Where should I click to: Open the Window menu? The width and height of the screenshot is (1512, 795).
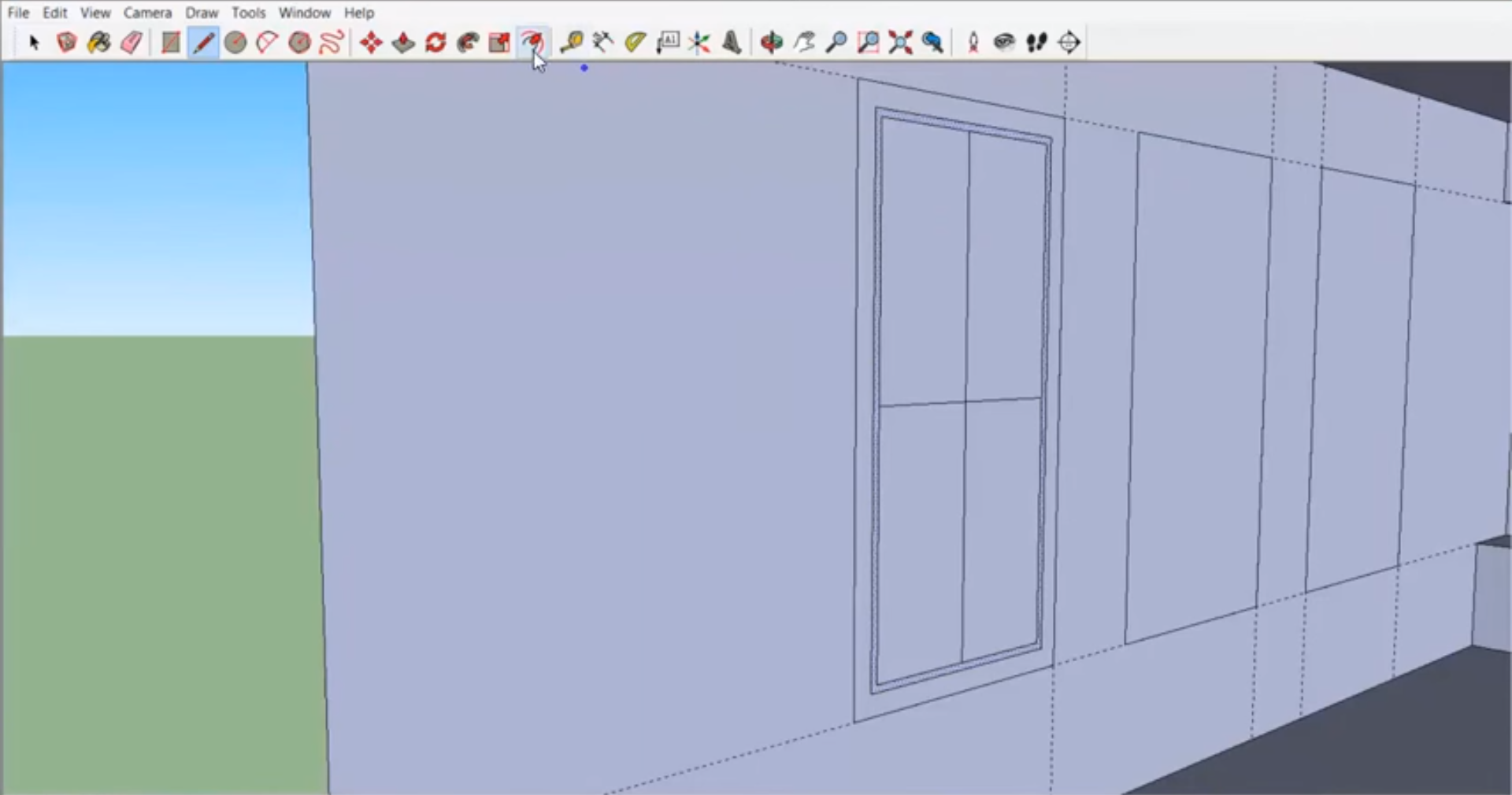tap(304, 13)
